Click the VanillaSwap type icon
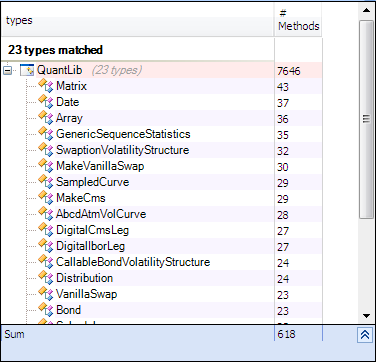Image resolution: width=376 pixels, height=362 pixels. click(x=46, y=294)
